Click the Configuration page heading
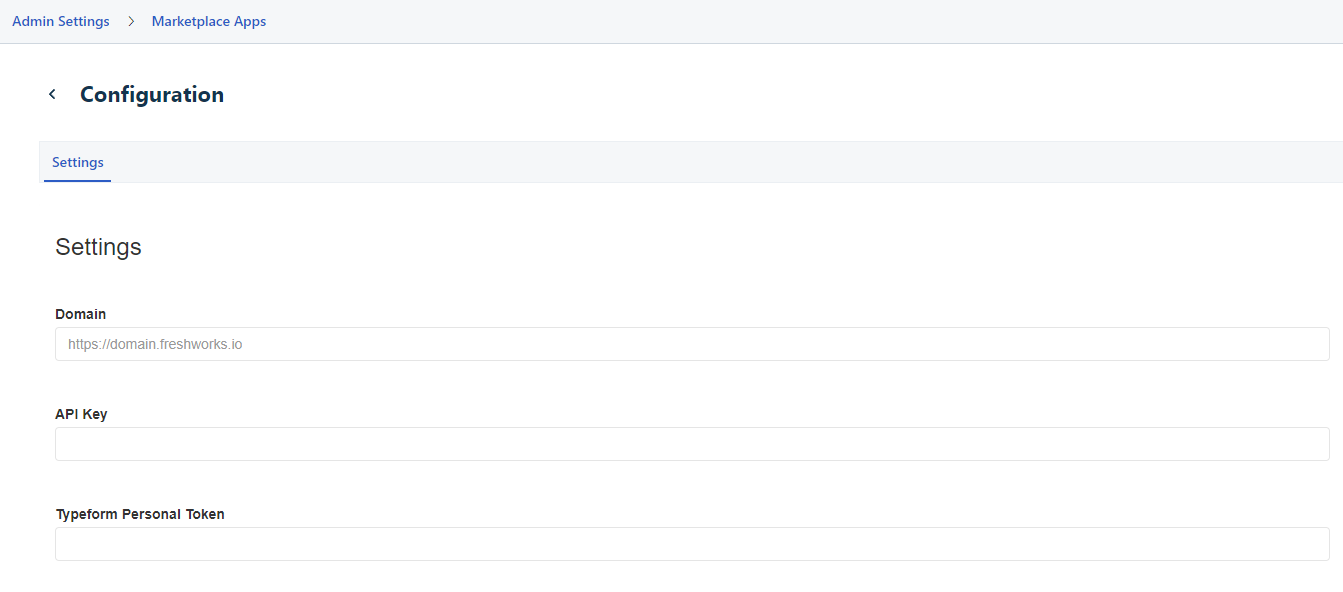 [x=152, y=94]
